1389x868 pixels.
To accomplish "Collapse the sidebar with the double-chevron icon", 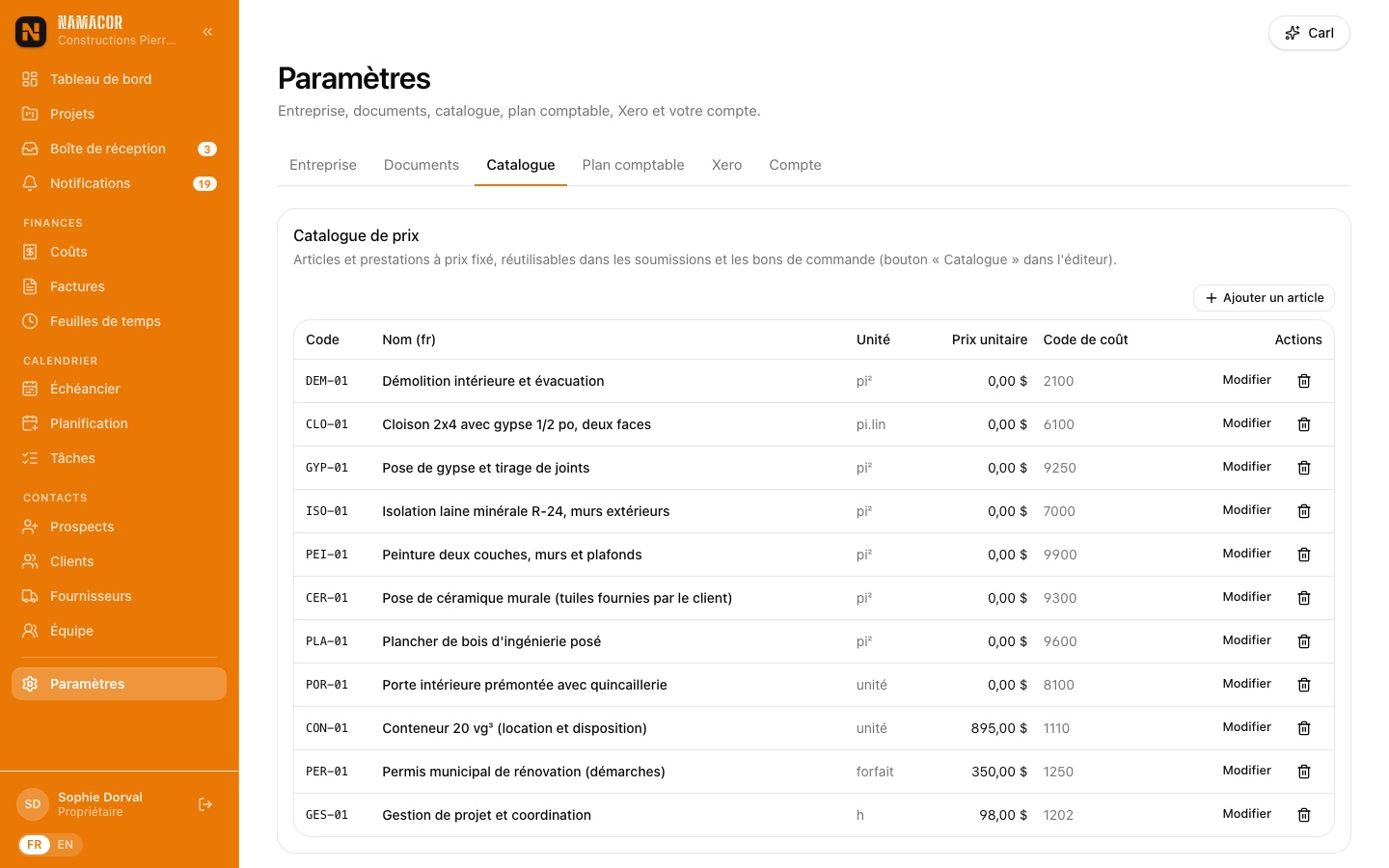I will click(x=207, y=32).
